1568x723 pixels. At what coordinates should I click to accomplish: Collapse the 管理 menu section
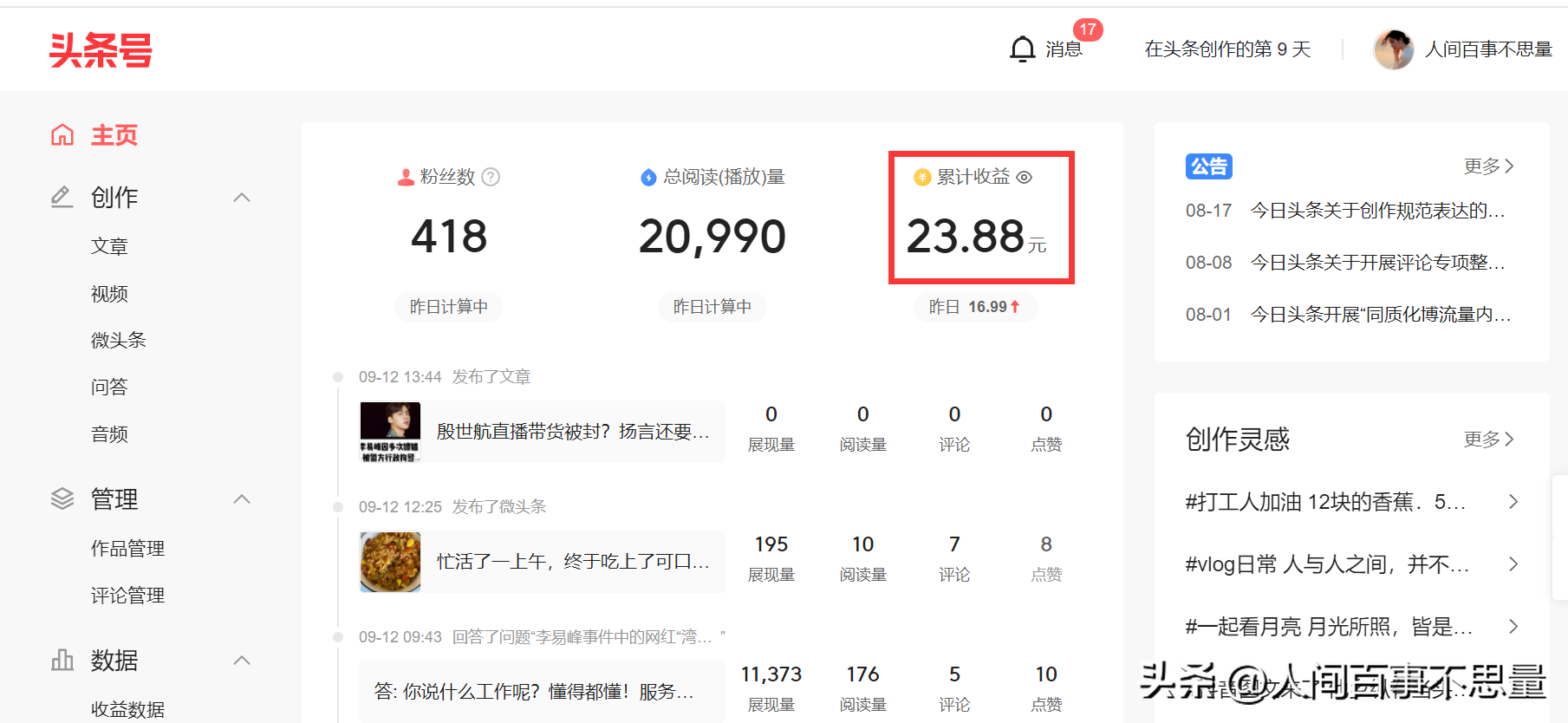pyautogui.click(x=243, y=499)
